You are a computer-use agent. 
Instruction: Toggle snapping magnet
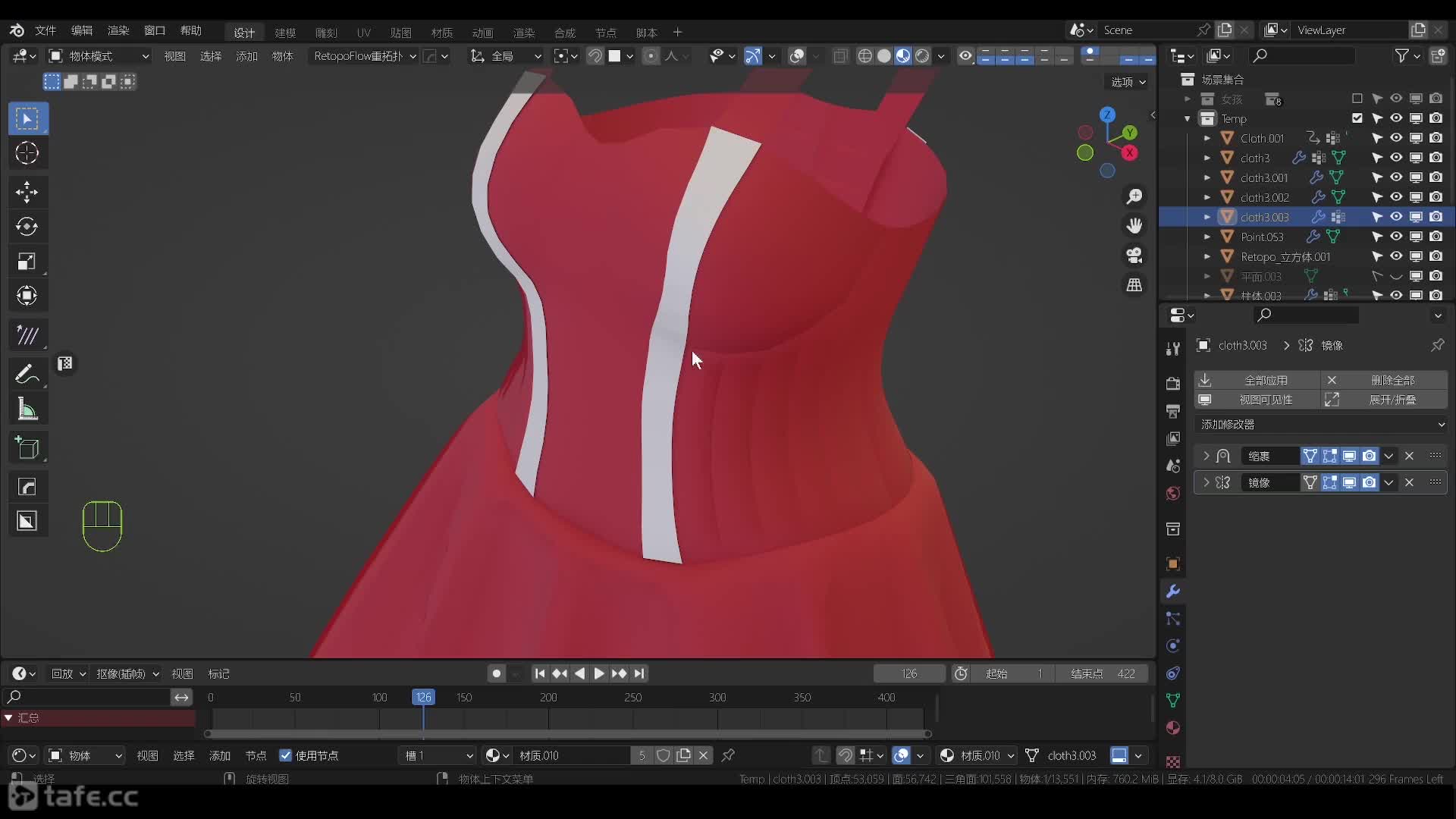595,56
